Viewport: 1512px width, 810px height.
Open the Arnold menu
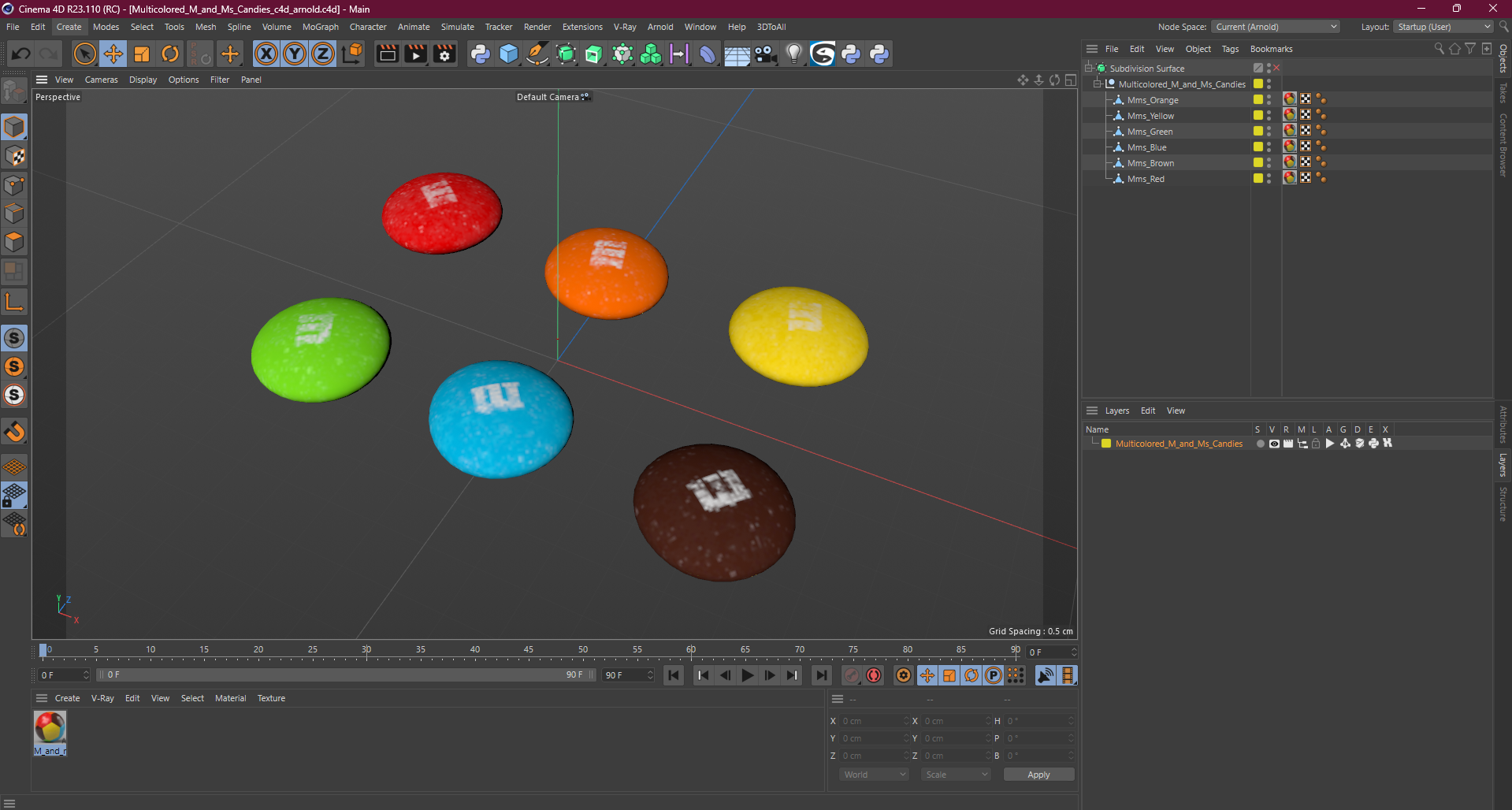coord(660,27)
